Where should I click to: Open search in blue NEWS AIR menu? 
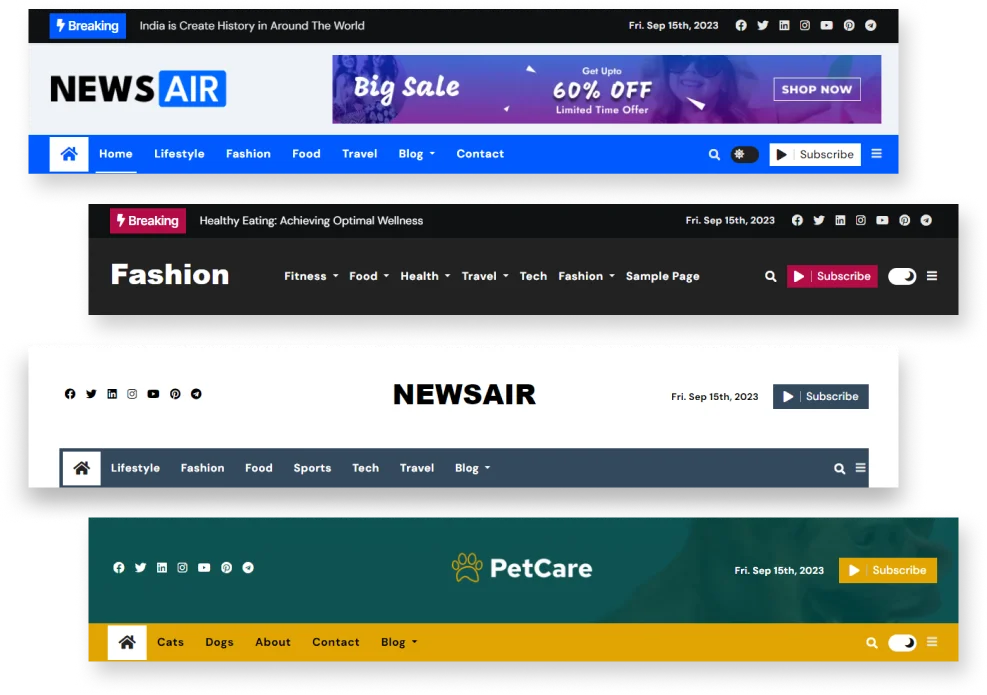[714, 154]
